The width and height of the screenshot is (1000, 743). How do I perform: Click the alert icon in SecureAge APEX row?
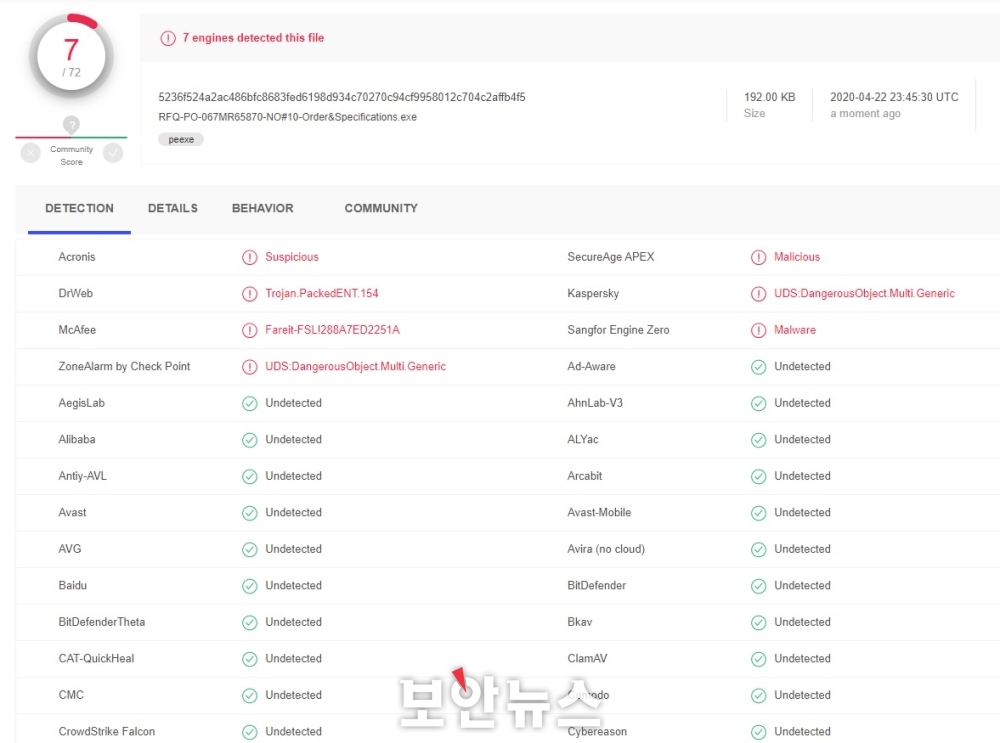point(758,257)
